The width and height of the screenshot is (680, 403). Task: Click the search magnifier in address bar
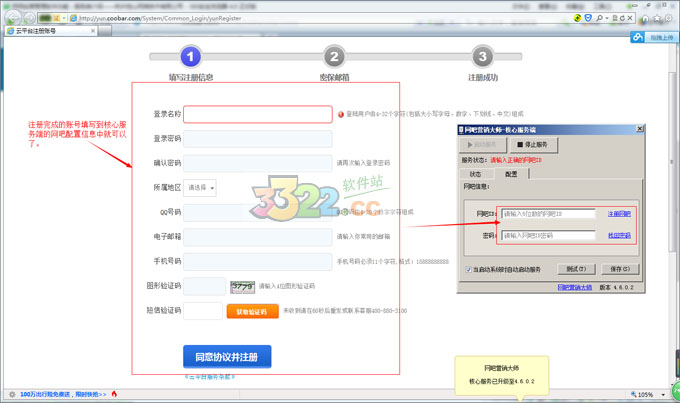(599, 18)
